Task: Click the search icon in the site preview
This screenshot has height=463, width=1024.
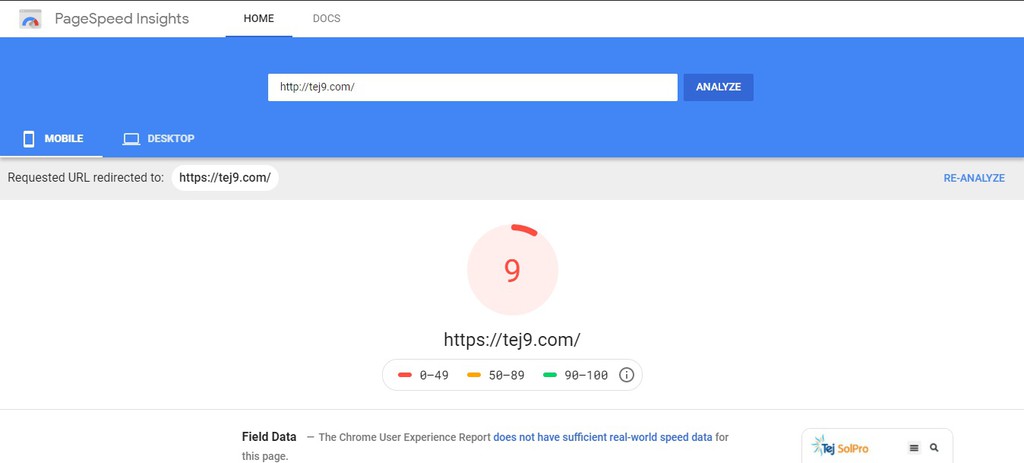Action: (x=934, y=448)
